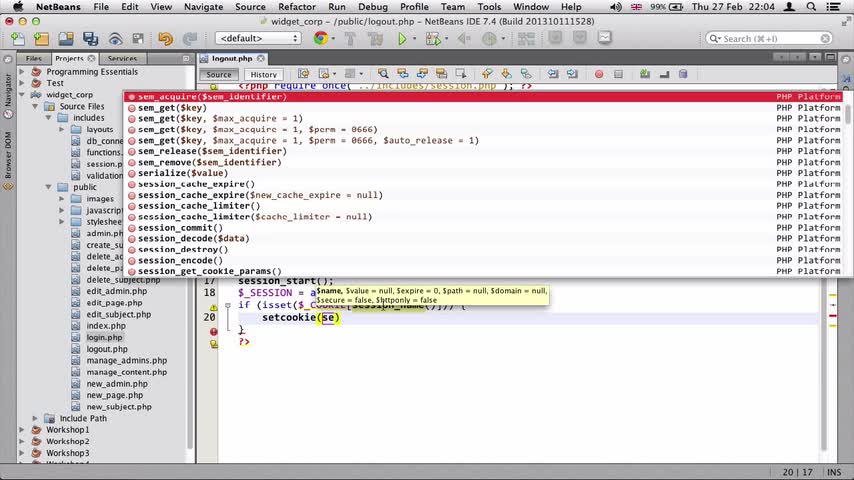Click the Build Project hammer icon

[350, 39]
